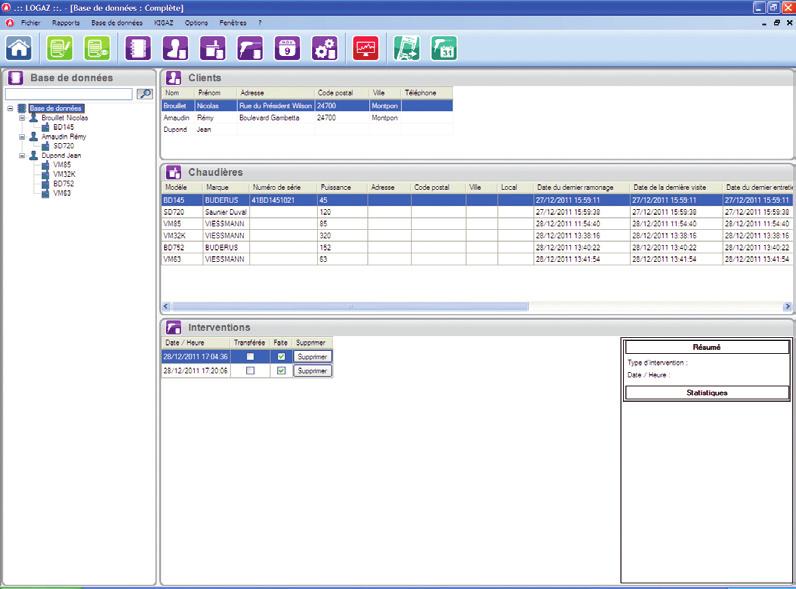The height and width of the screenshot is (589, 796).
Task: Select the Saunier Duval cell in Chaudières
Action: click(225, 212)
